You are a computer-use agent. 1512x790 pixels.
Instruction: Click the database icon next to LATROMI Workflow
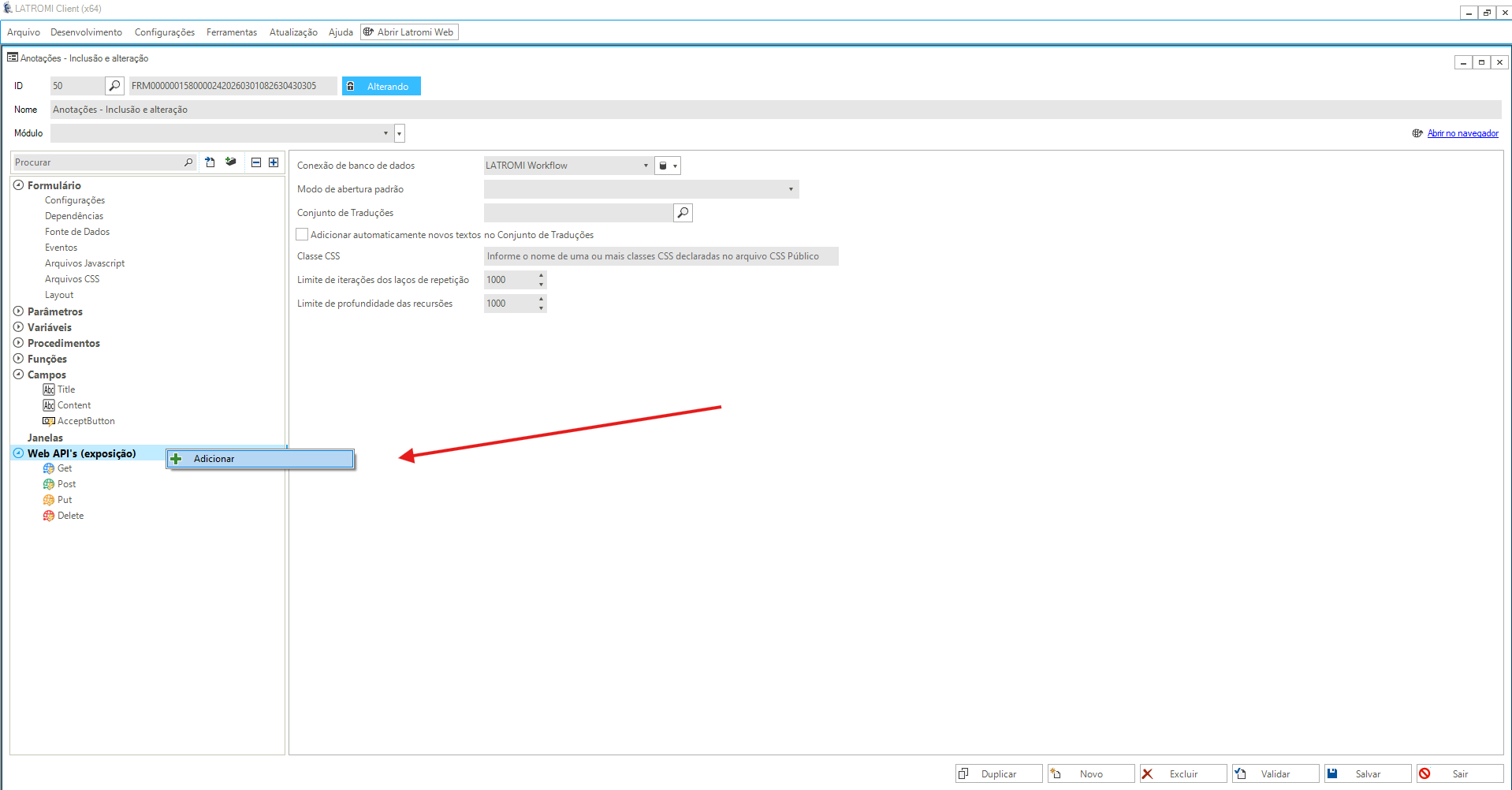[663, 166]
